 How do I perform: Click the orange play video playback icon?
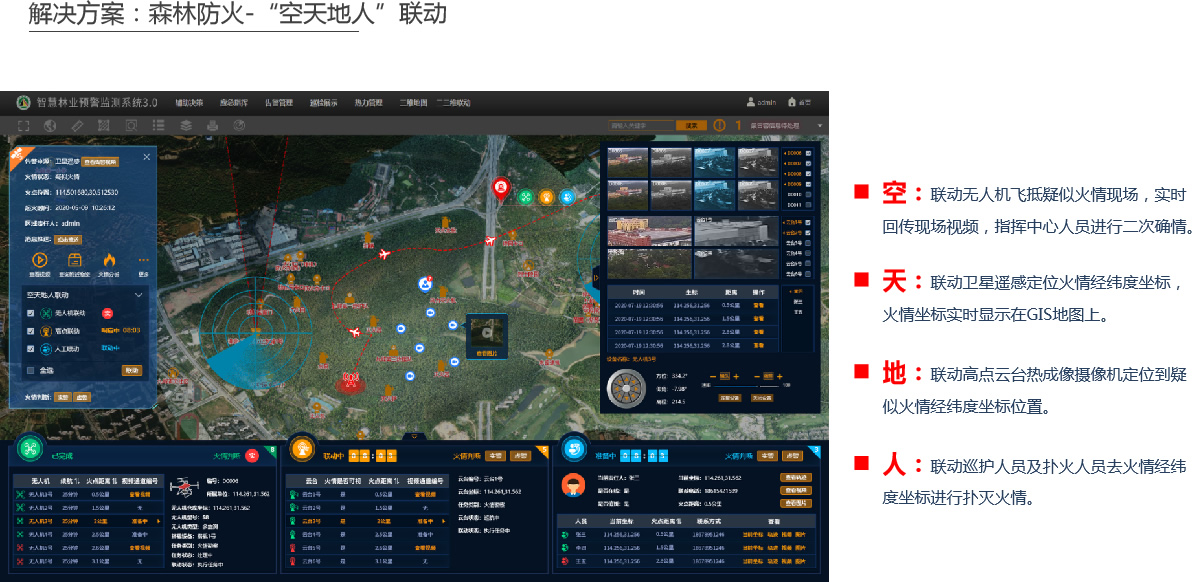point(40,260)
